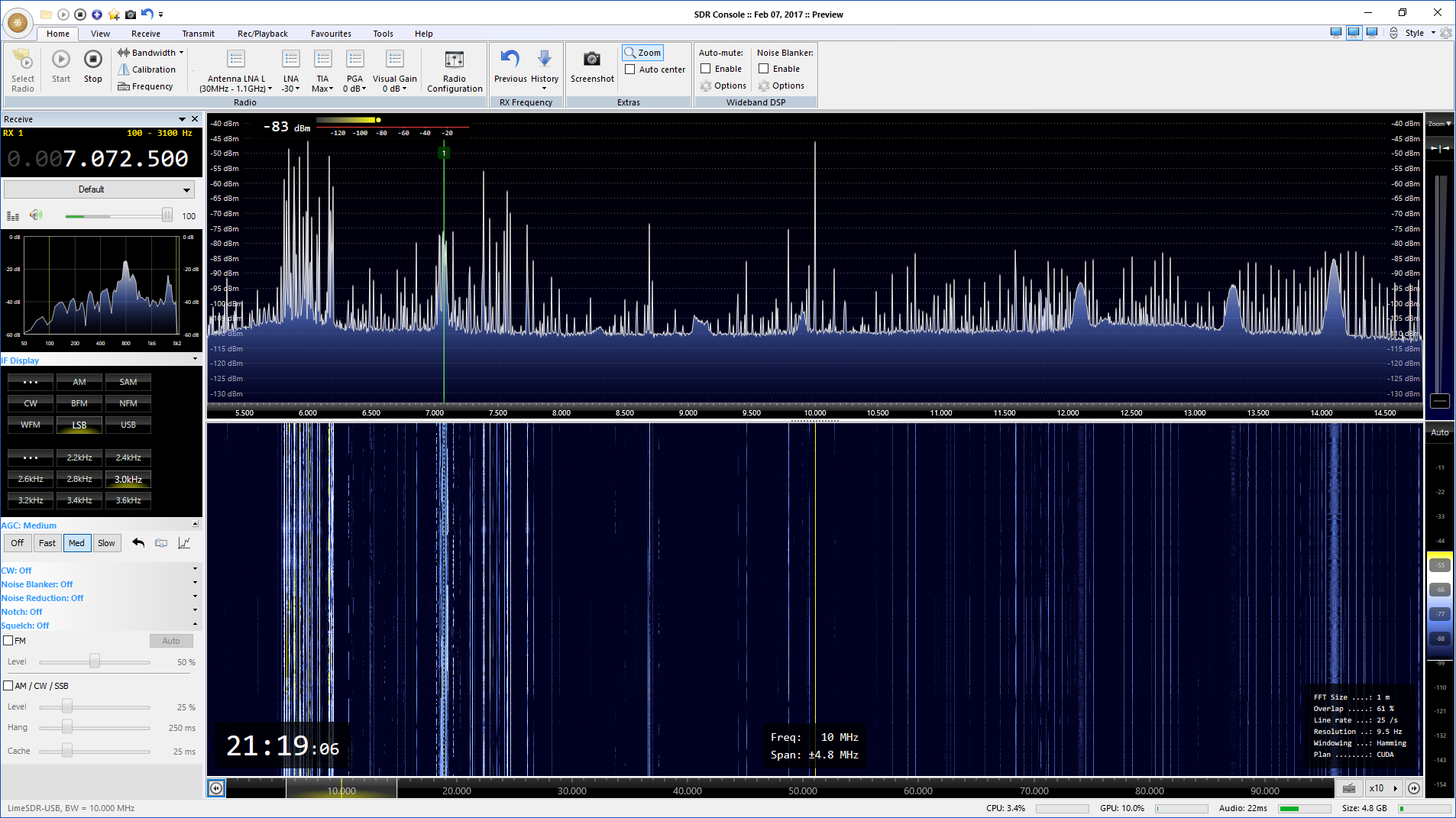This screenshot has height=818, width=1456.
Task: Click the volume slider handle
Action: (167, 215)
